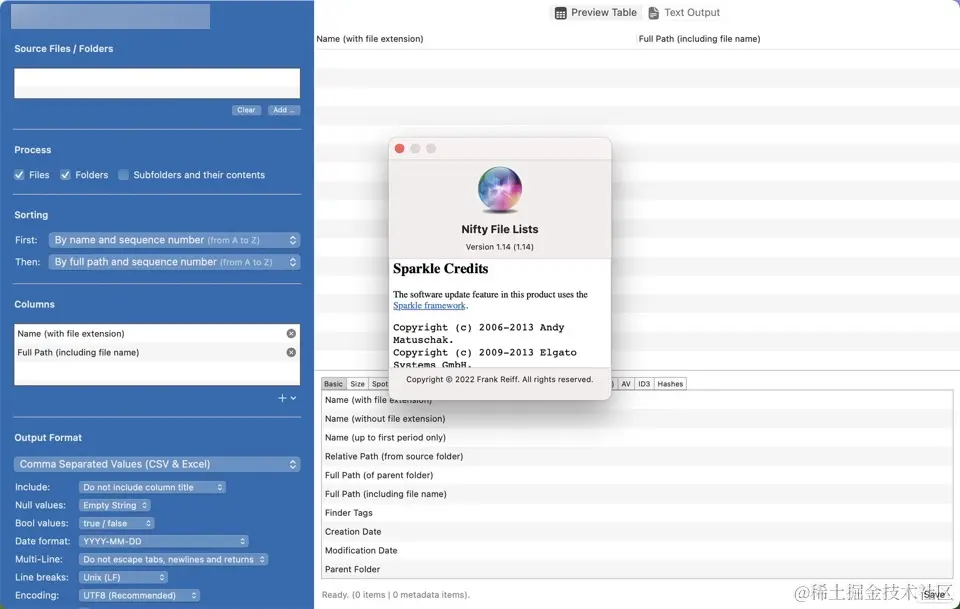Remove the Full Path (including file name) column
The height and width of the screenshot is (609, 960).
click(291, 353)
